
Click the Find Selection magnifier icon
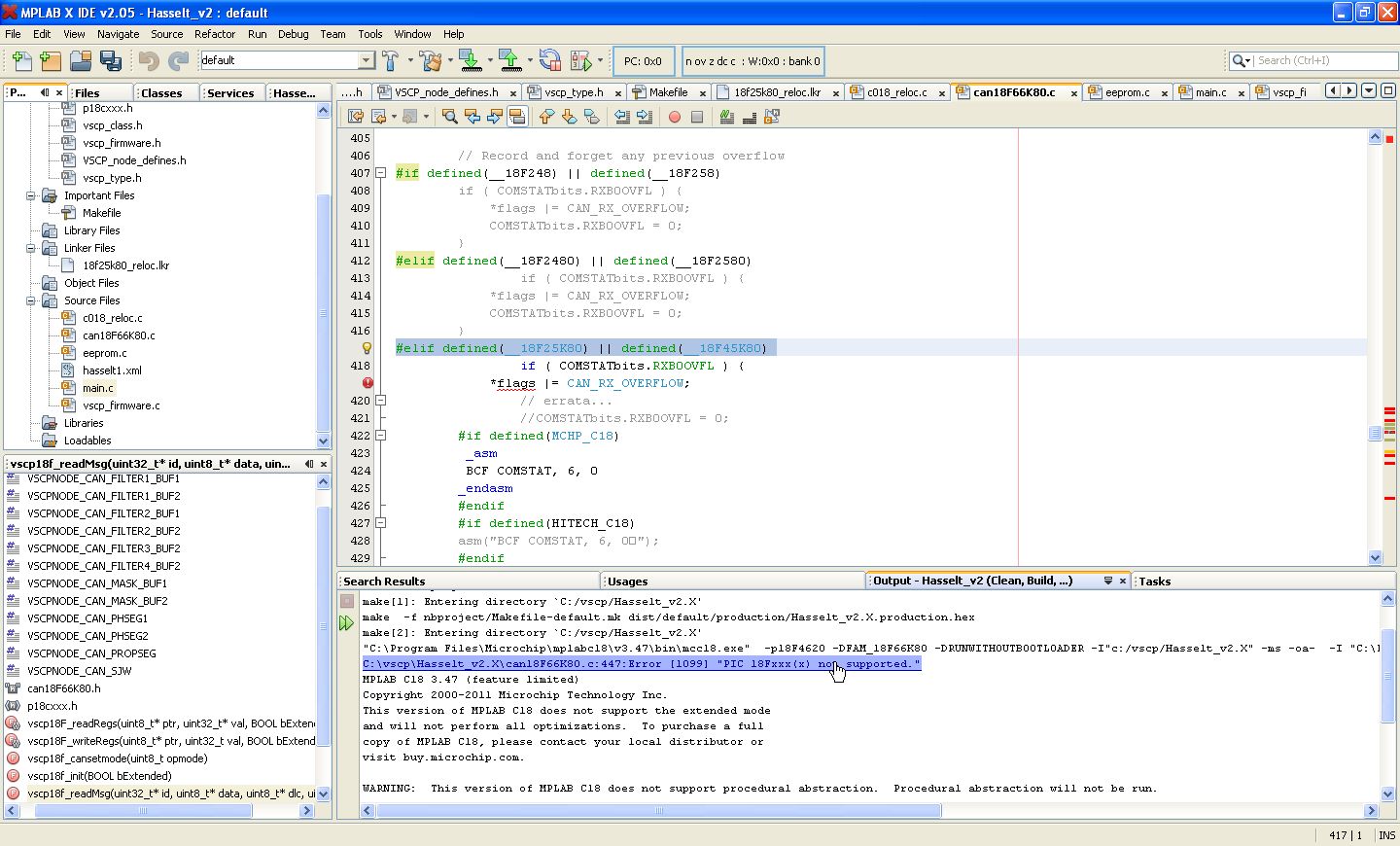pyautogui.click(x=450, y=117)
